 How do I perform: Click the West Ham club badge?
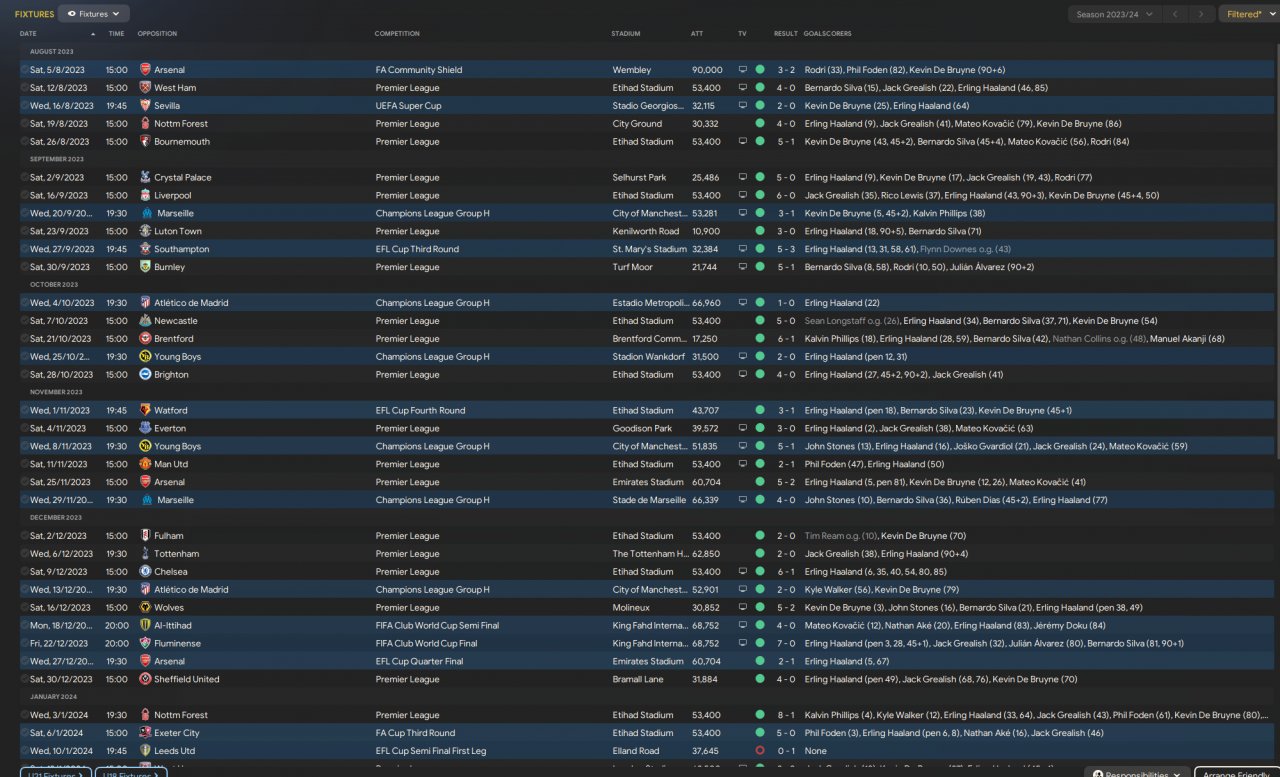tap(145, 88)
